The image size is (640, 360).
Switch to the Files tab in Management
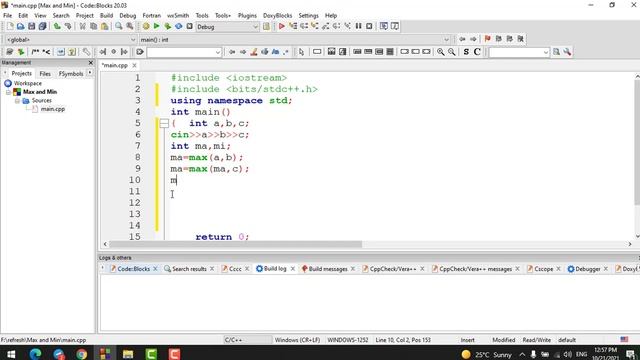(x=45, y=74)
